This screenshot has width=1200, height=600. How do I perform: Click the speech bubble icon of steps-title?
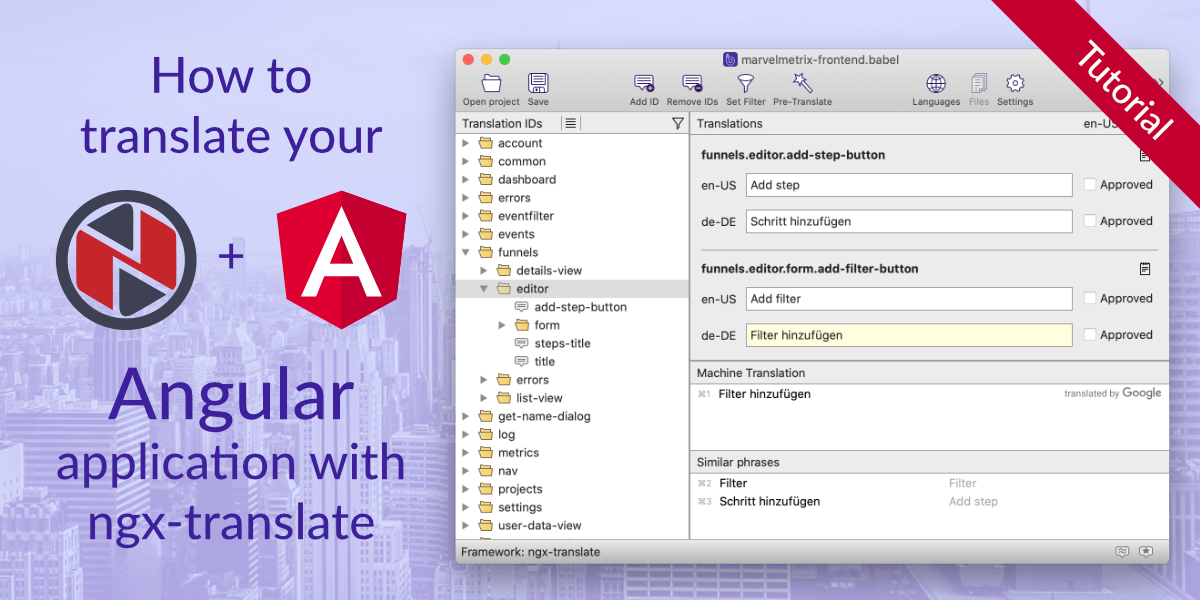coord(521,343)
